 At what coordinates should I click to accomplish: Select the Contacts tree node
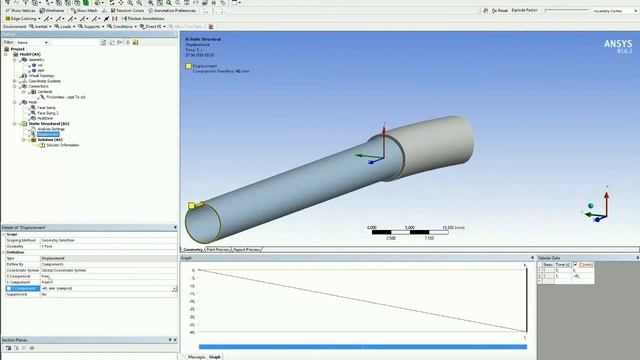pos(44,92)
